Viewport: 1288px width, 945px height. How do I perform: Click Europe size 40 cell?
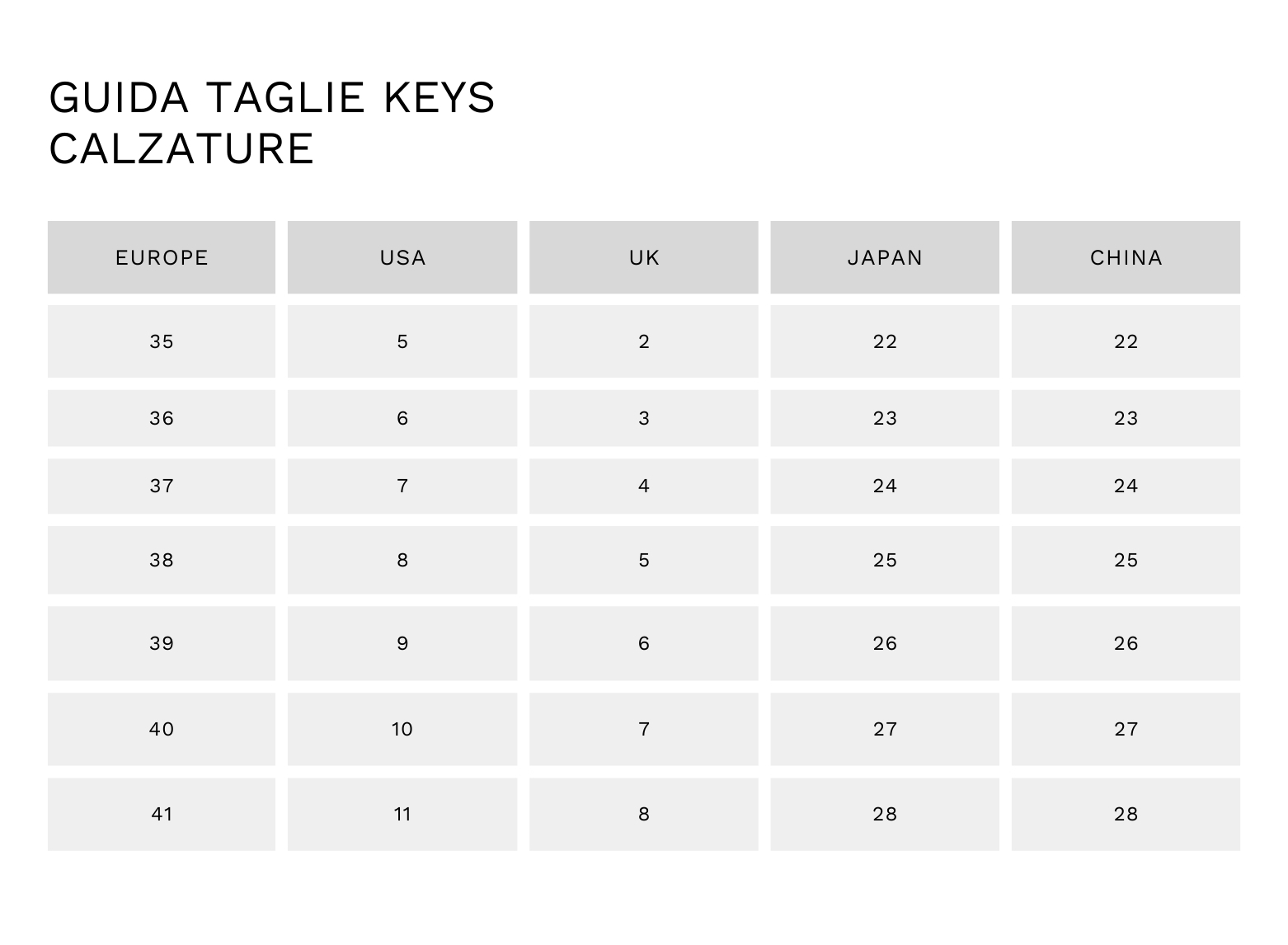pyautogui.click(x=162, y=729)
